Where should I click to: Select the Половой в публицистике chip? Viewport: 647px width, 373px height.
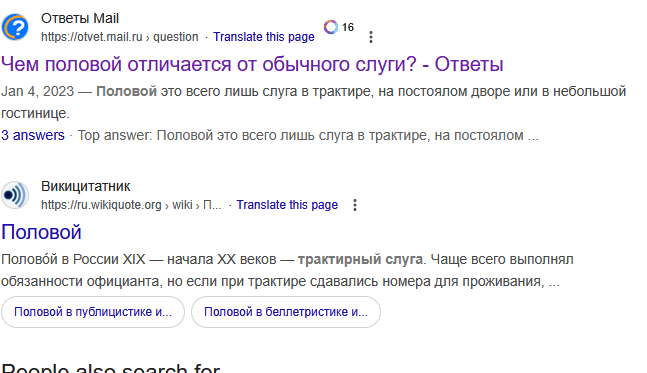(93, 312)
